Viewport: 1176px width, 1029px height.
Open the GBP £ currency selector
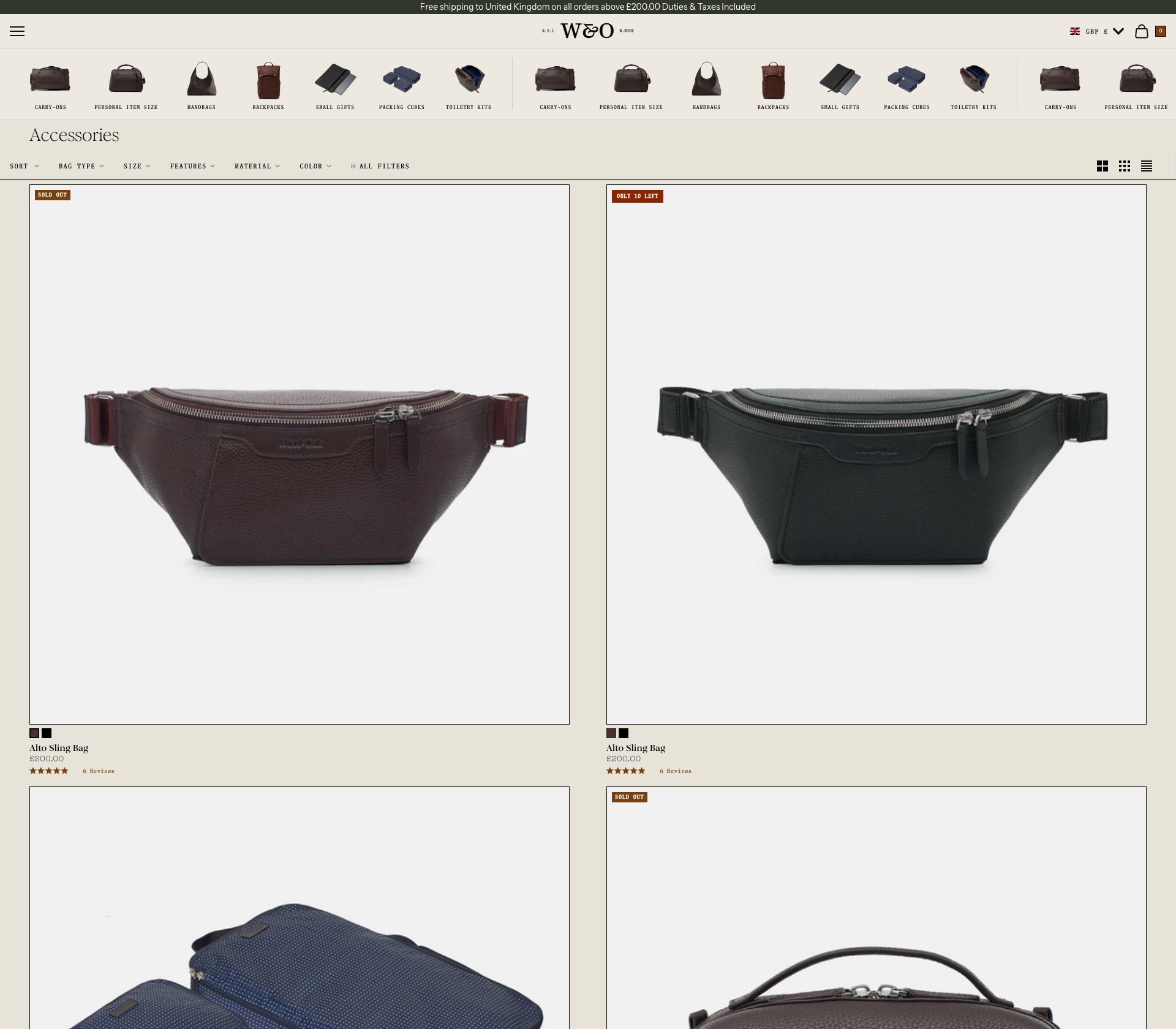[x=1097, y=31]
